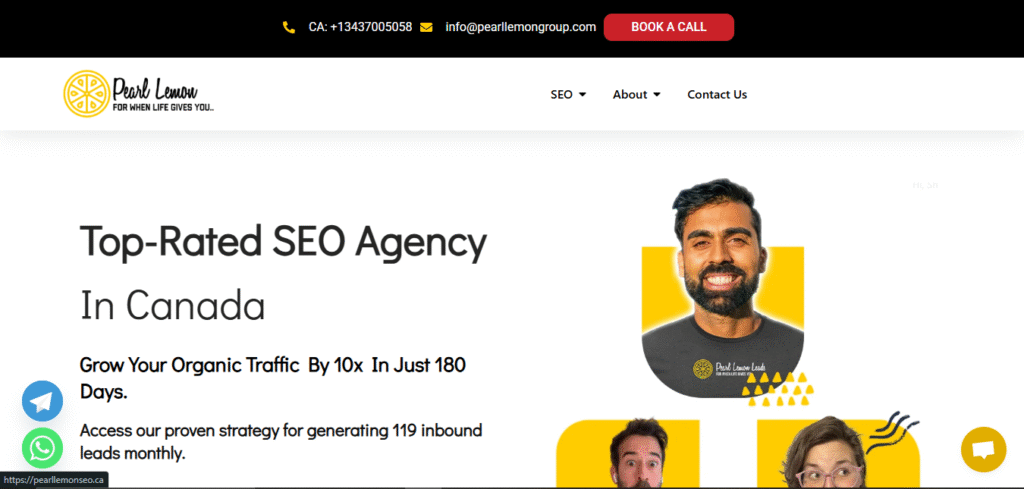Expand the About dropdown arrow

point(657,95)
